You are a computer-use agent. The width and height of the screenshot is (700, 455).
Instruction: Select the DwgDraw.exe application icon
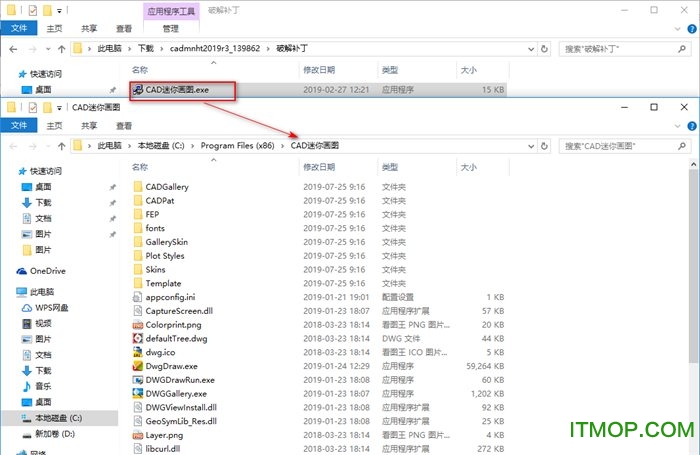pos(138,366)
